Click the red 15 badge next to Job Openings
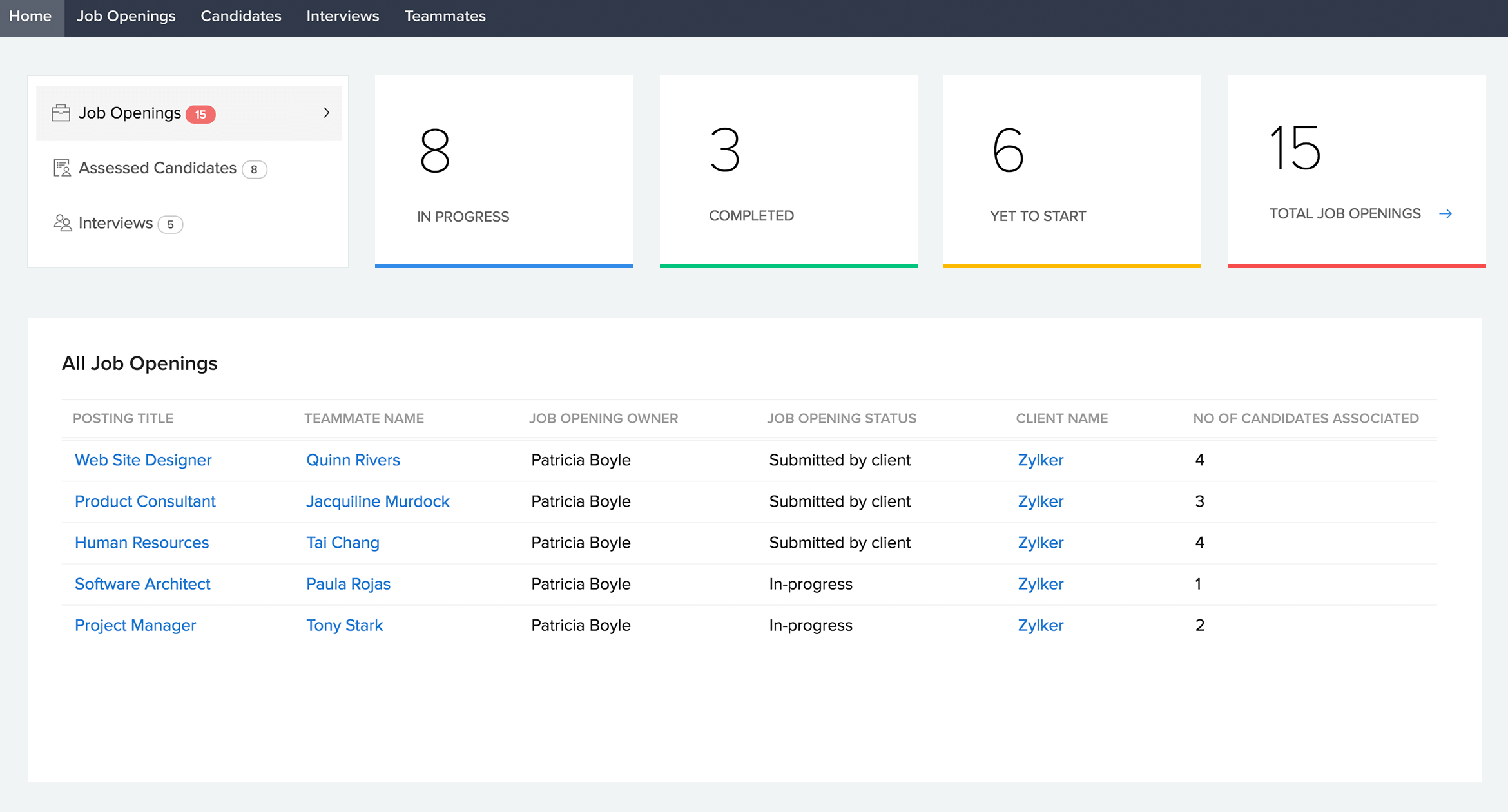The width and height of the screenshot is (1508, 812). (x=201, y=113)
